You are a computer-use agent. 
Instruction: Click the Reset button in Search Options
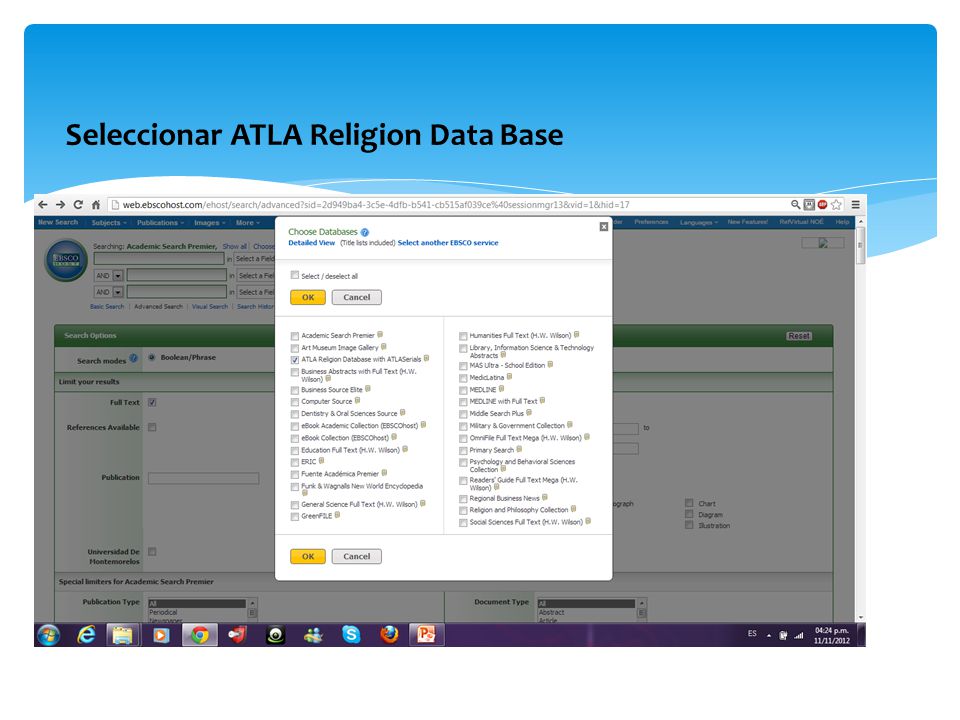point(799,336)
